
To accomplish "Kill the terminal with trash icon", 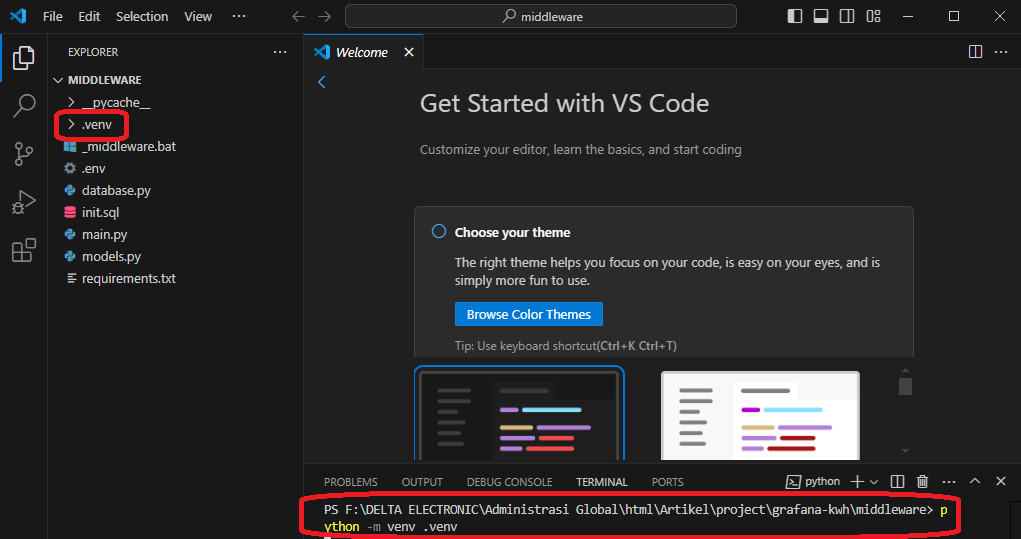I will 923,482.
